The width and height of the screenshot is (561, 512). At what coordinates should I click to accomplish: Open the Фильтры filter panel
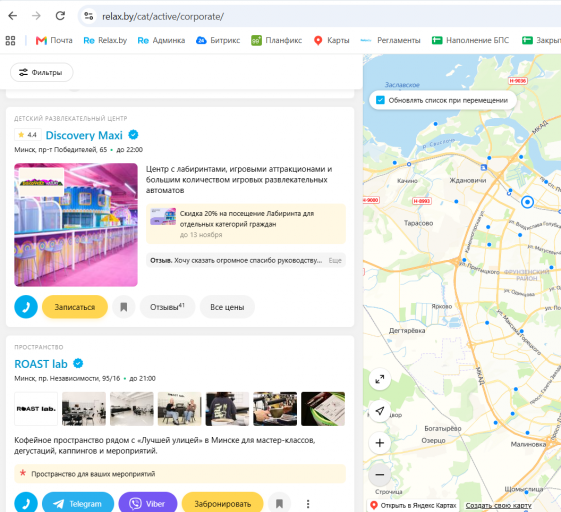(x=42, y=72)
